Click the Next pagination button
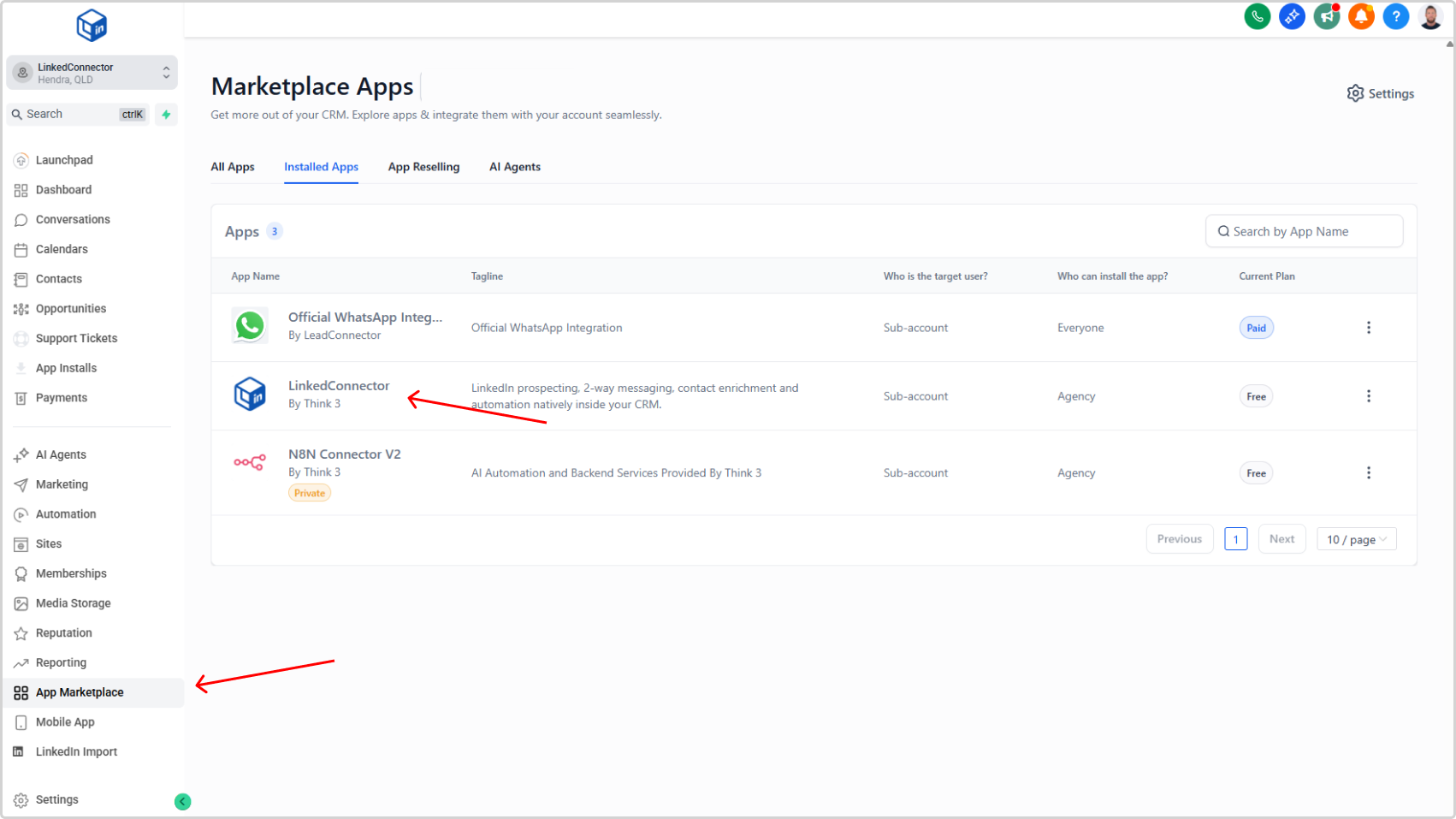Screen dimensions: 1456x819 click(1281, 539)
